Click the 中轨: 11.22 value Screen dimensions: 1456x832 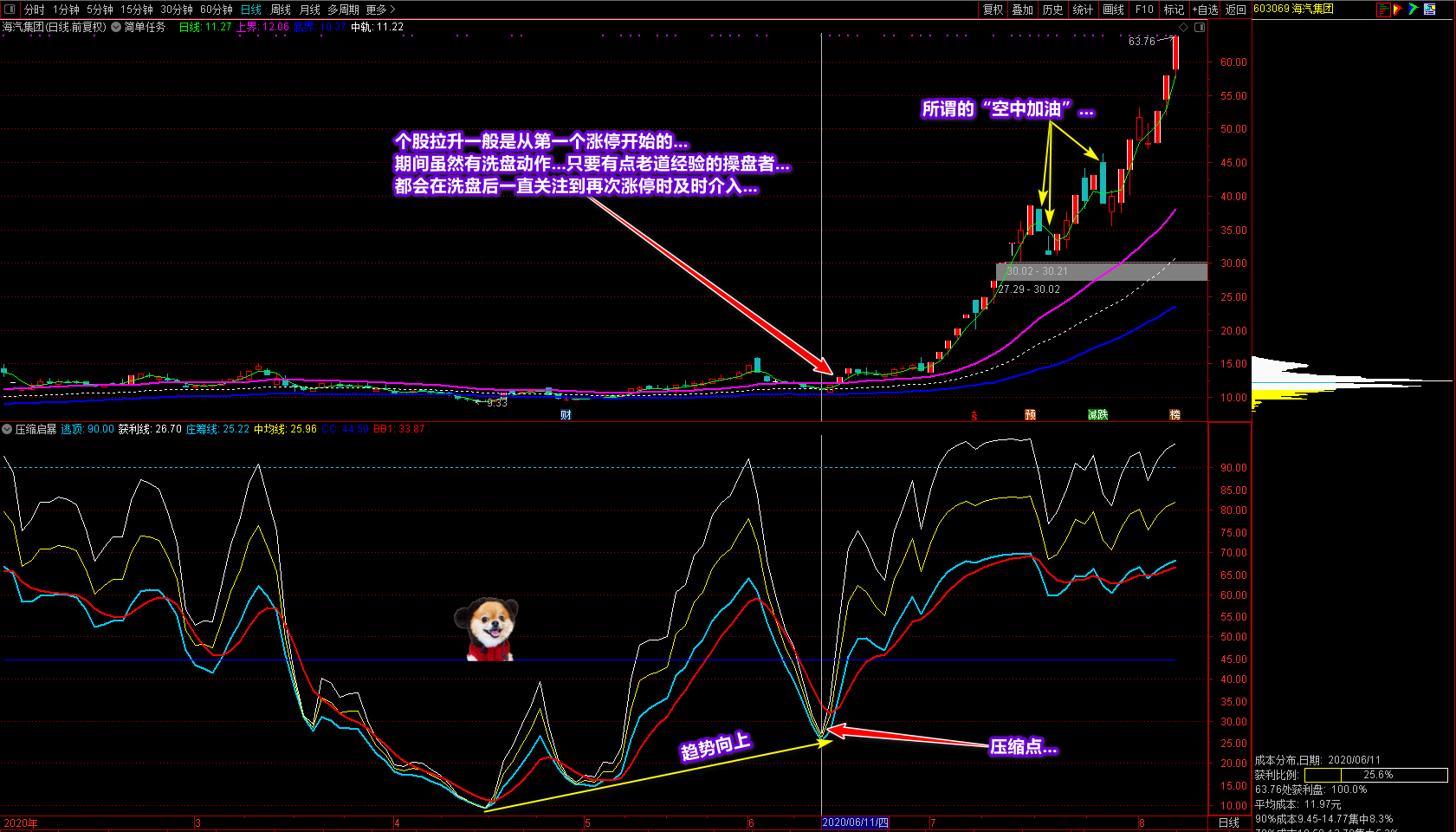377,27
